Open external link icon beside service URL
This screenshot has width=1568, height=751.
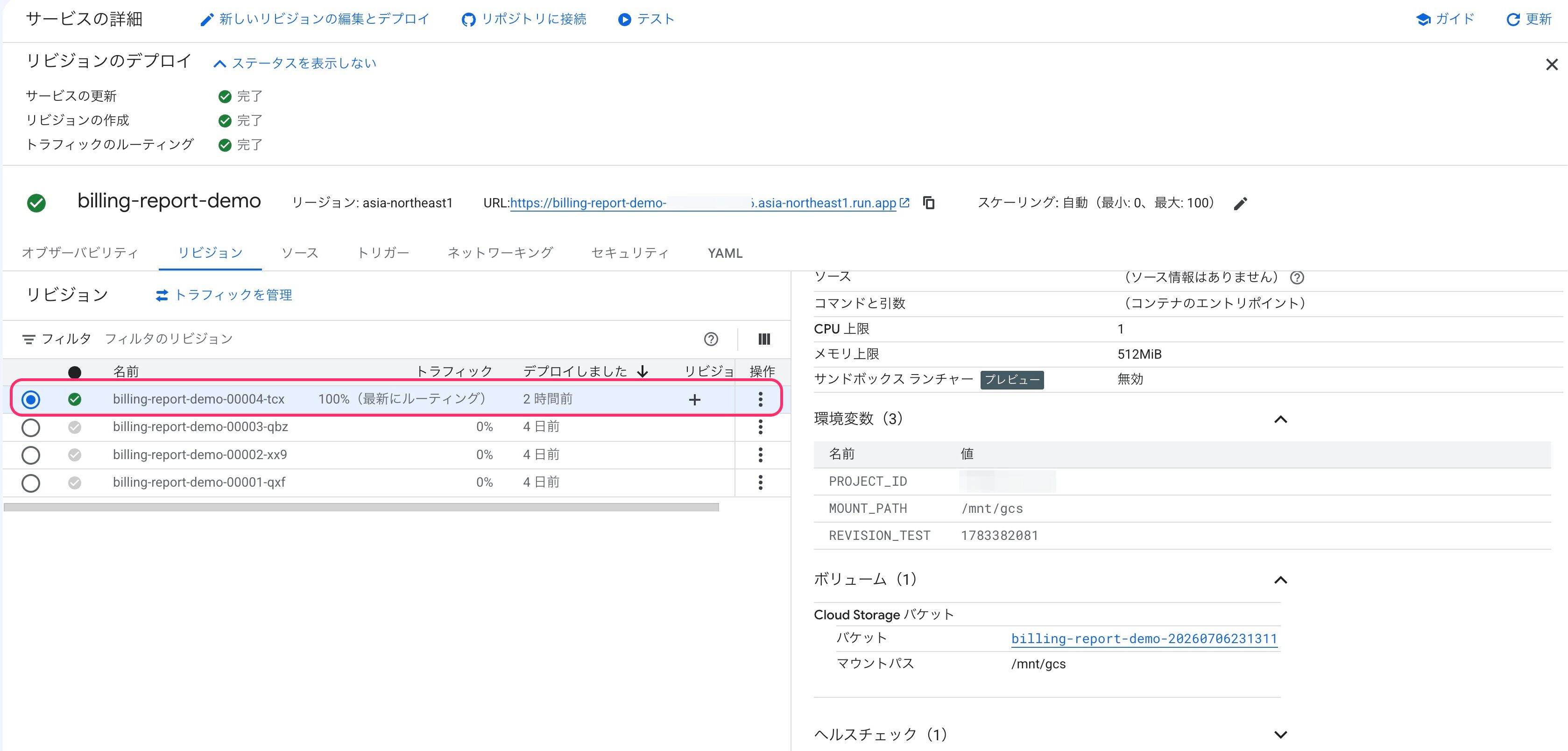[x=904, y=203]
